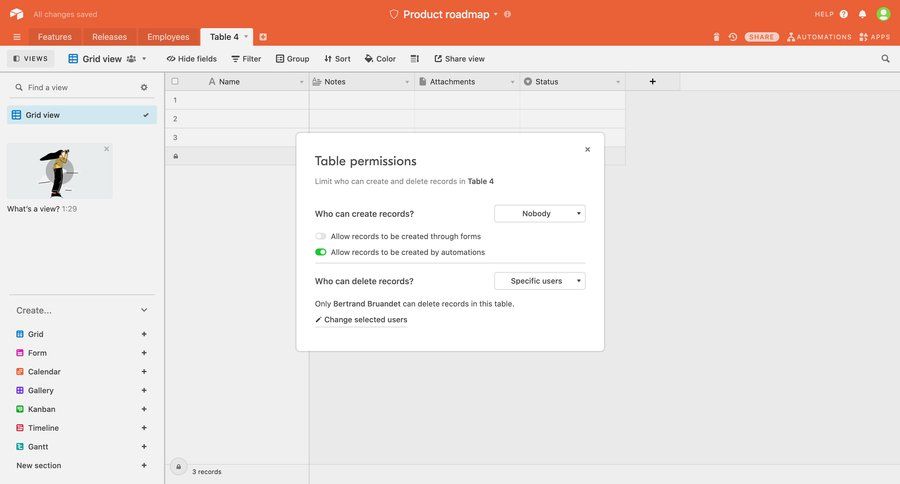
Task: Add a Kanban view with plus
Action: (x=144, y=409)
